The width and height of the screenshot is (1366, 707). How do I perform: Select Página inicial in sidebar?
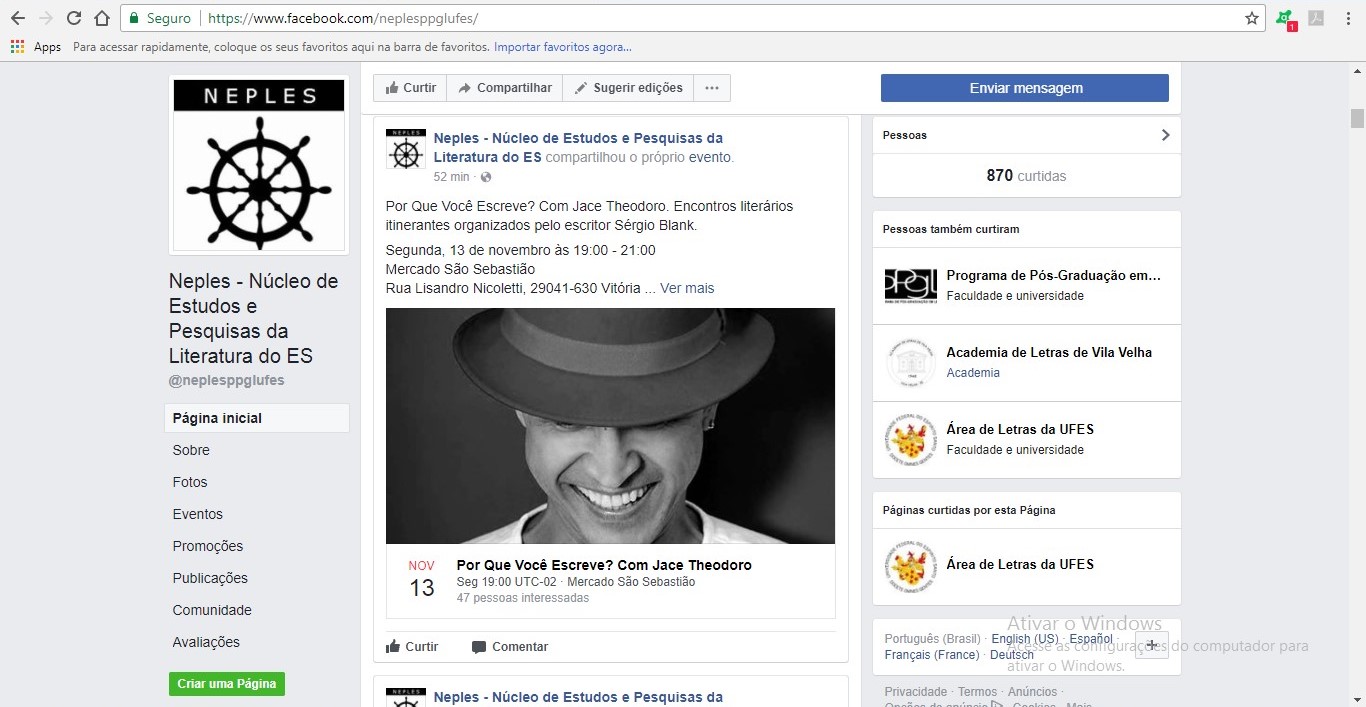click(x=257, y=418)
